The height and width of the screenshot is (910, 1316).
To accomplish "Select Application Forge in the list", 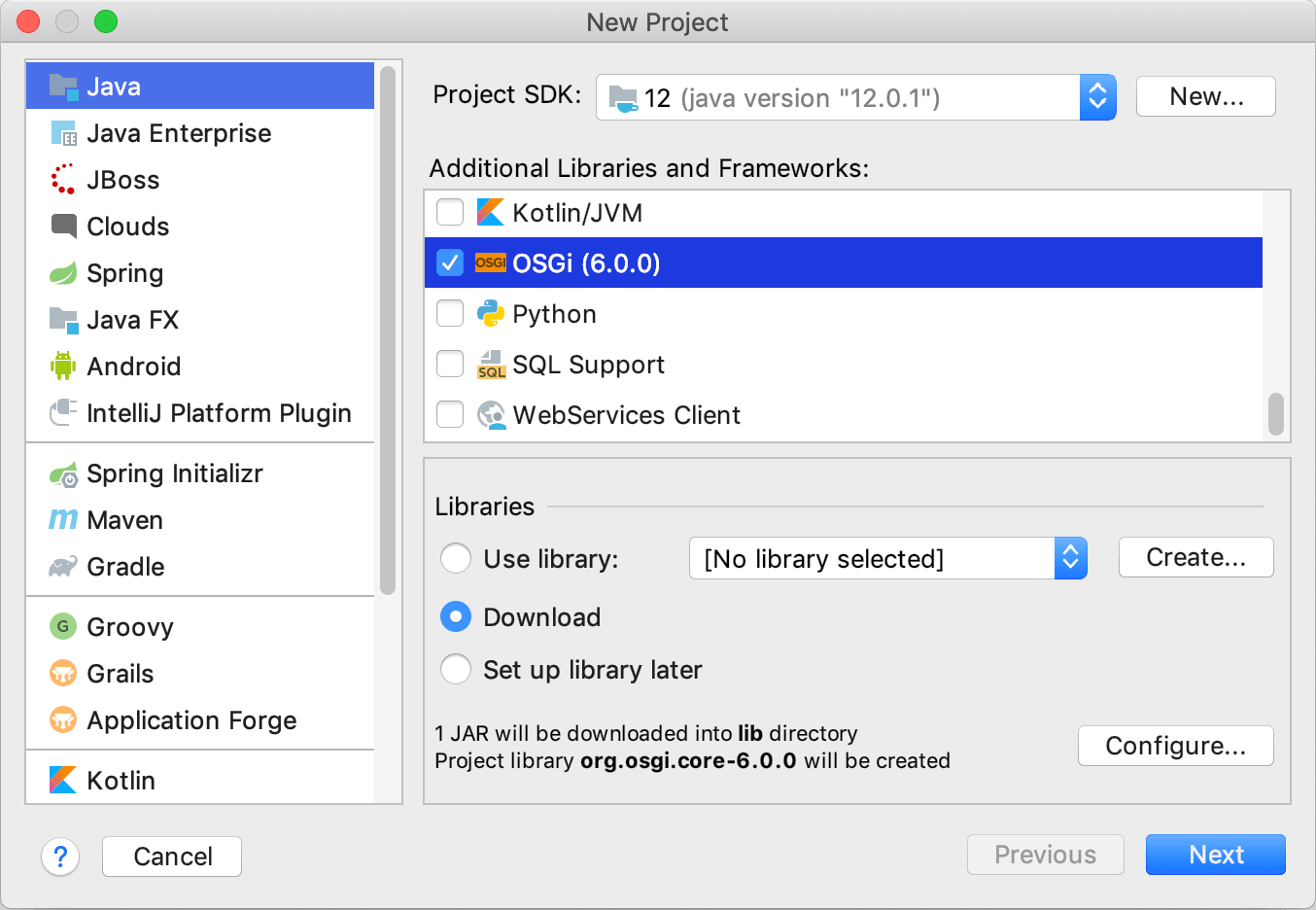I will (x=200, y=720).
